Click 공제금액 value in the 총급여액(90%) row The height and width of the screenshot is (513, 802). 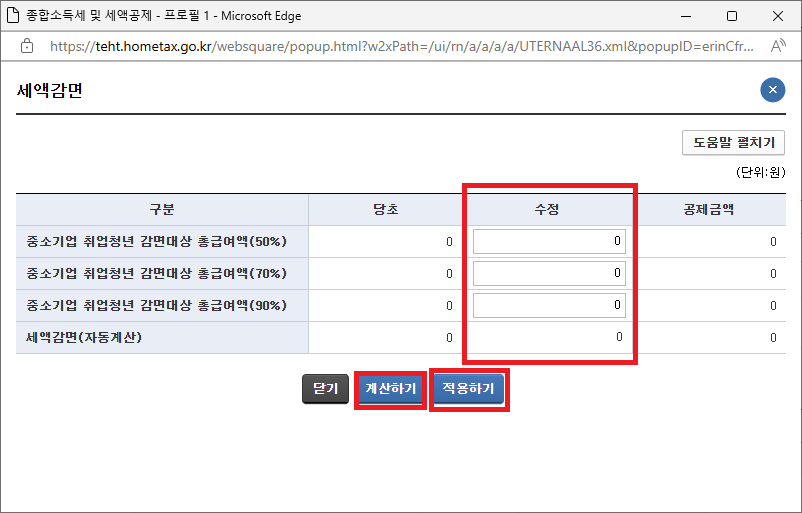[773, 305]
